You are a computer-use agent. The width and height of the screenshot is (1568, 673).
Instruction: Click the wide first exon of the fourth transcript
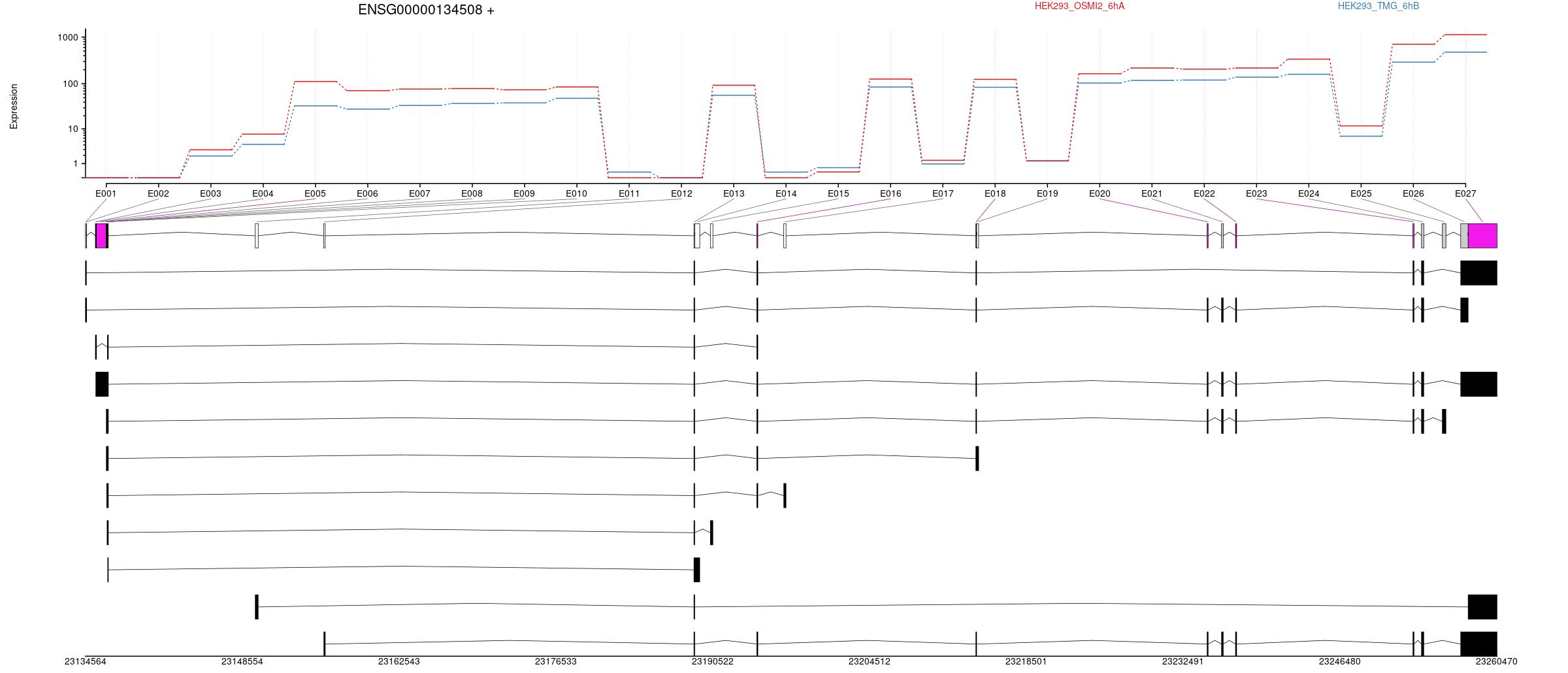click(x=102, y=384)
